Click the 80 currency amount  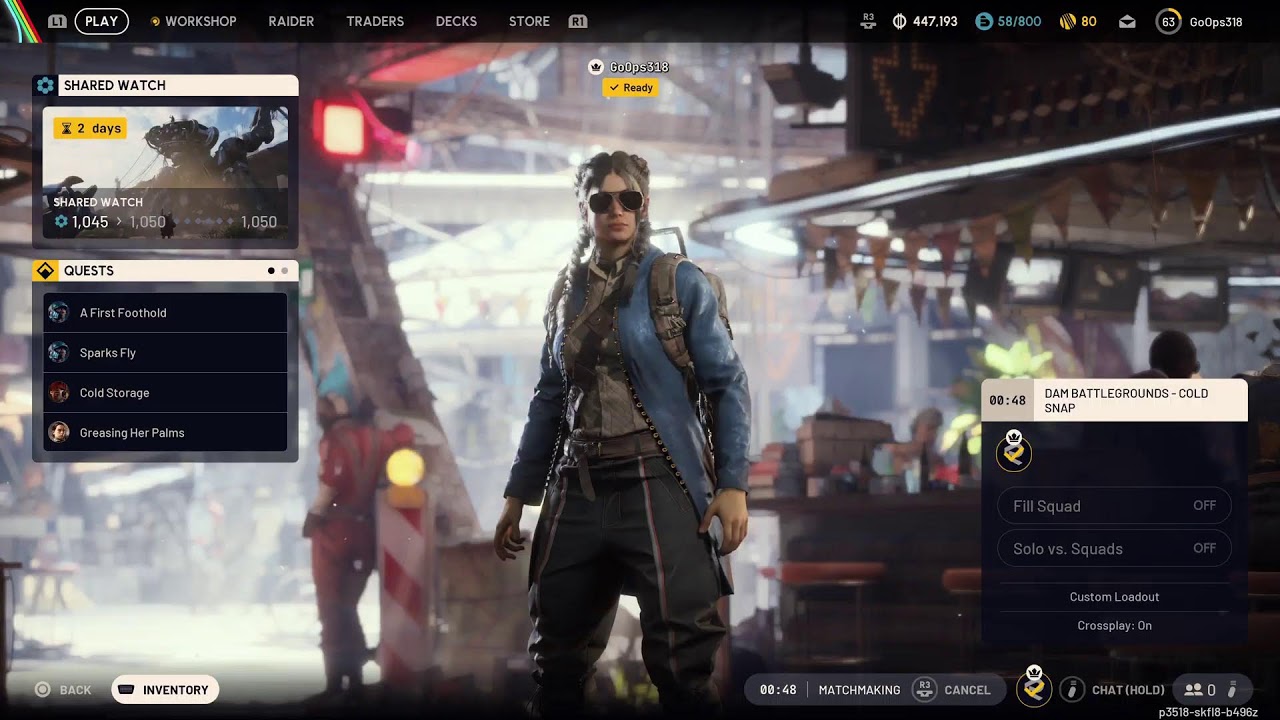(1089, 21)
